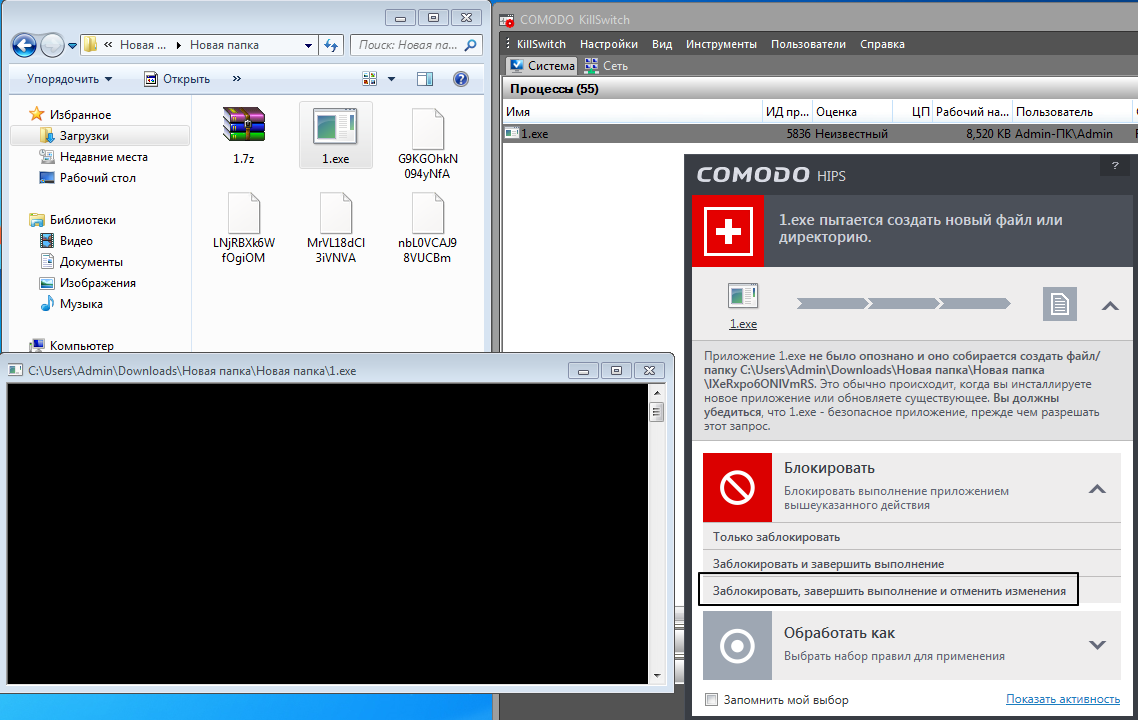The image size is (1138, 720).
Task: Click the HIPS question mark help button
Action: (x=1115, y=165)
